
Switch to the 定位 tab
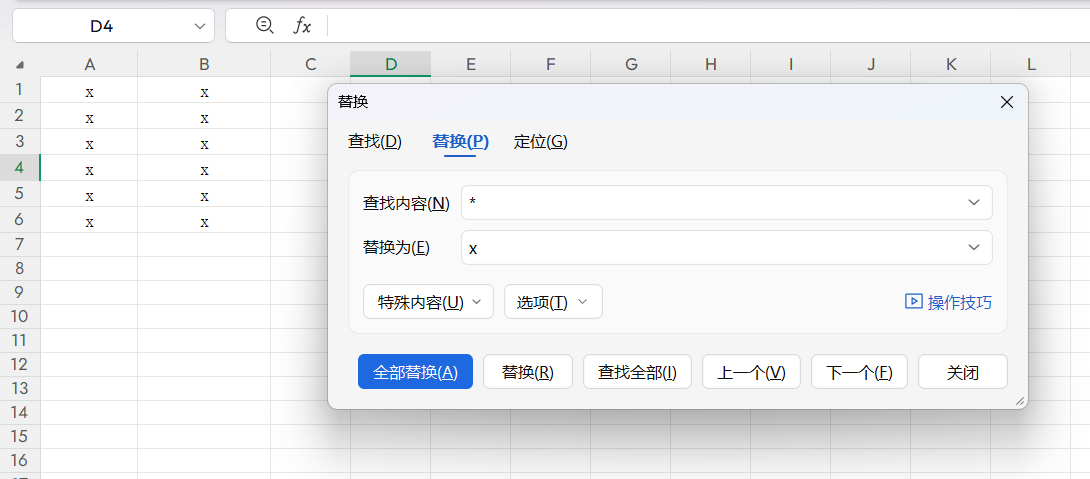[540, 142]
